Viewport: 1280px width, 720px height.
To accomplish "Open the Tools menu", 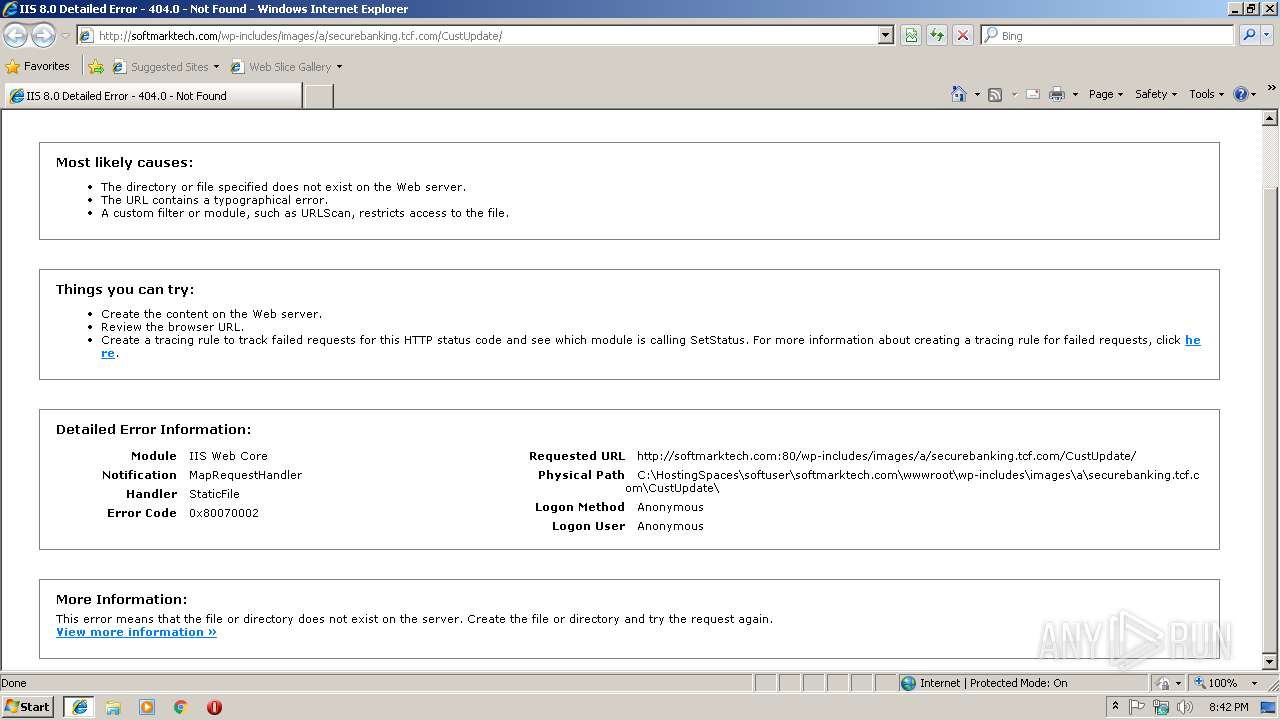I will [x=1206, y=94].
